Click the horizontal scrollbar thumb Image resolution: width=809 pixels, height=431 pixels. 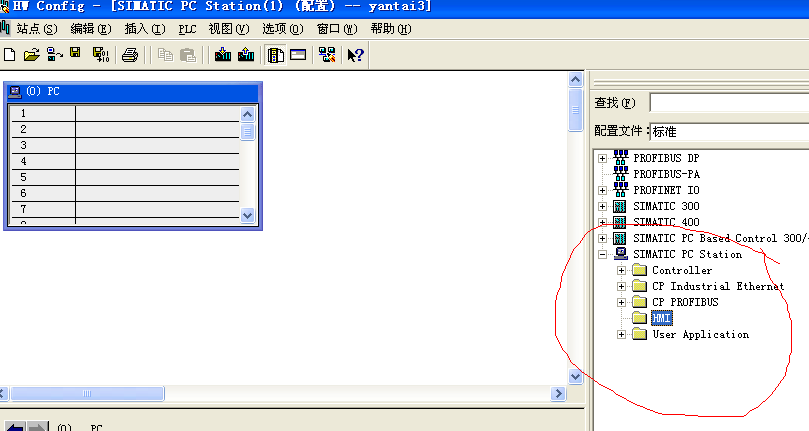click(x=87, y=394)
